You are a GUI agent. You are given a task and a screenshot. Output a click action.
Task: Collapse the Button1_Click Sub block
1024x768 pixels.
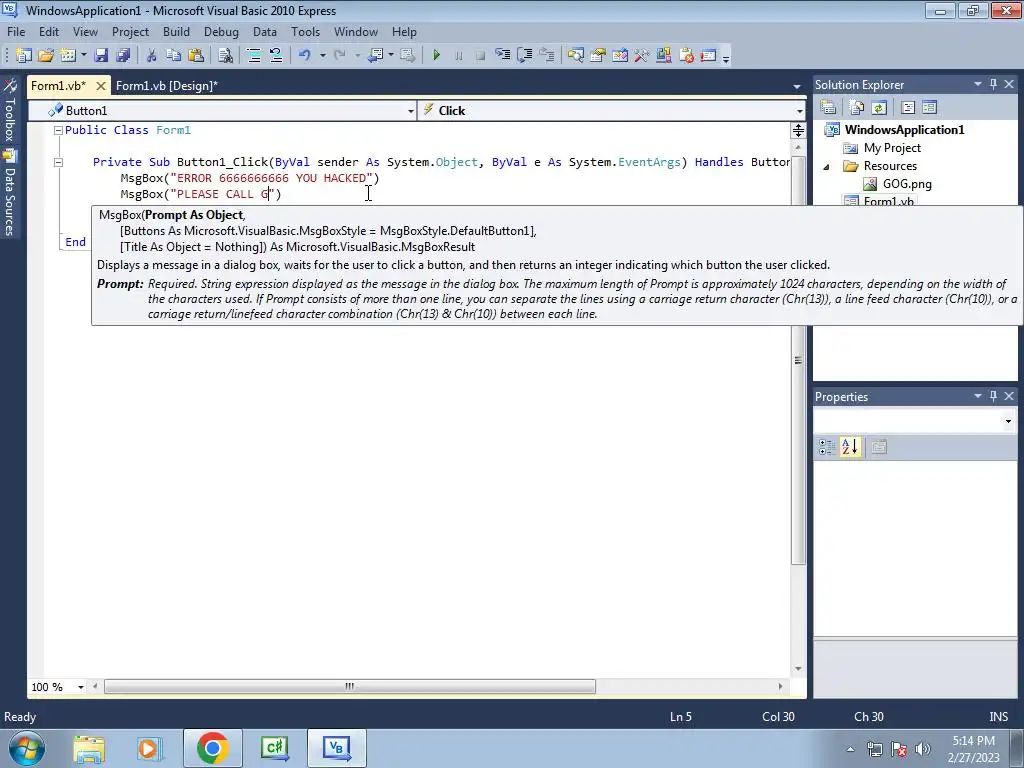click(x=58, y=162)
